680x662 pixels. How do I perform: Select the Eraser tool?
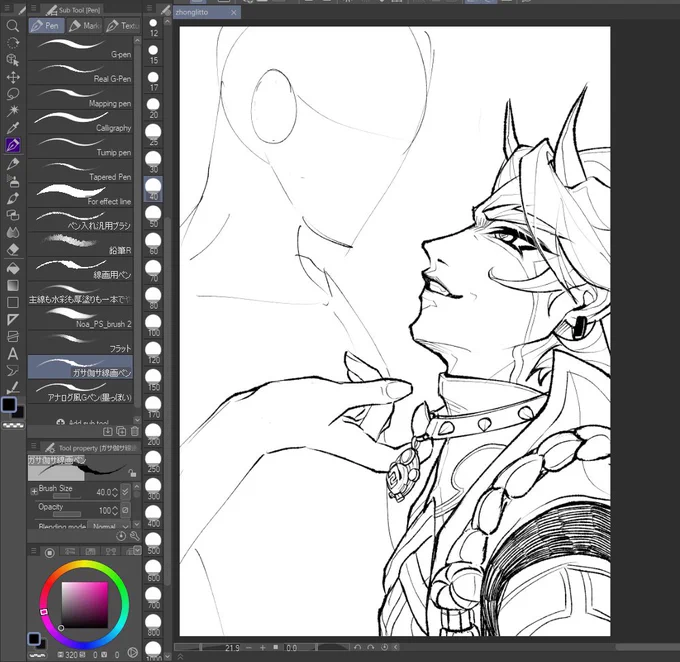click(13, 250)
